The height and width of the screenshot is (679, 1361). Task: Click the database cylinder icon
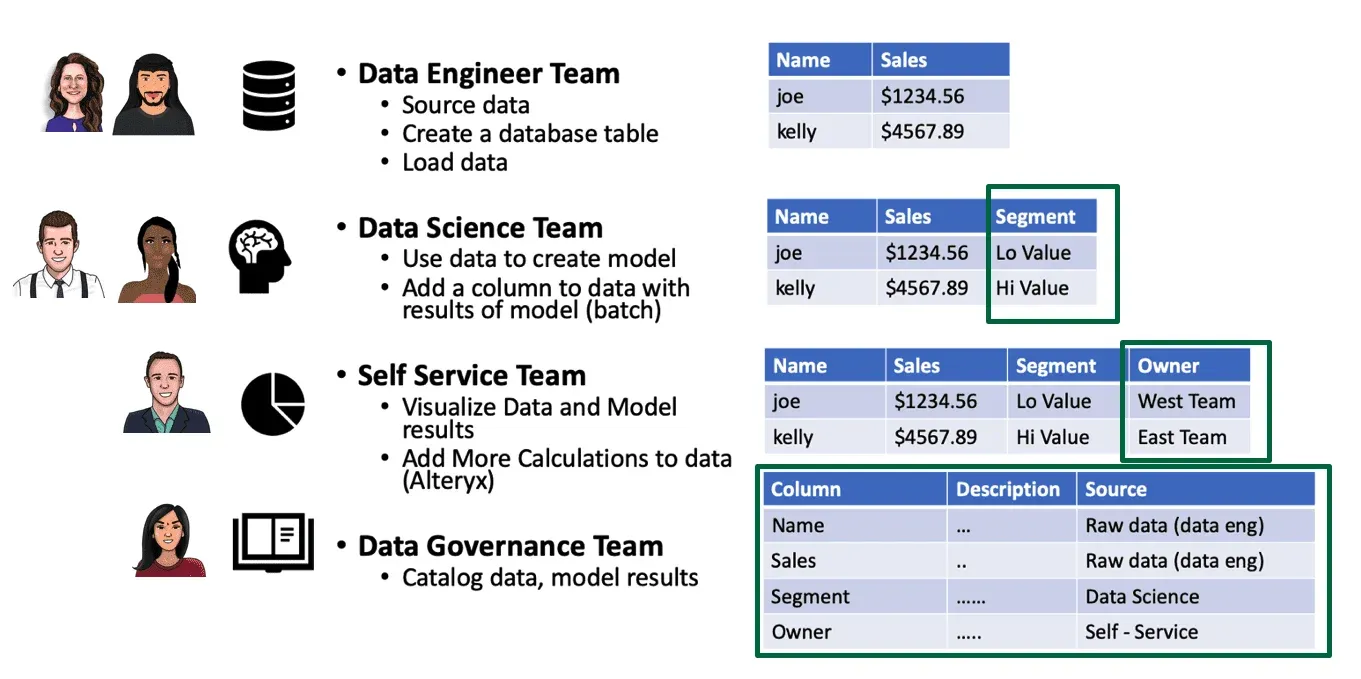point(269,96)
